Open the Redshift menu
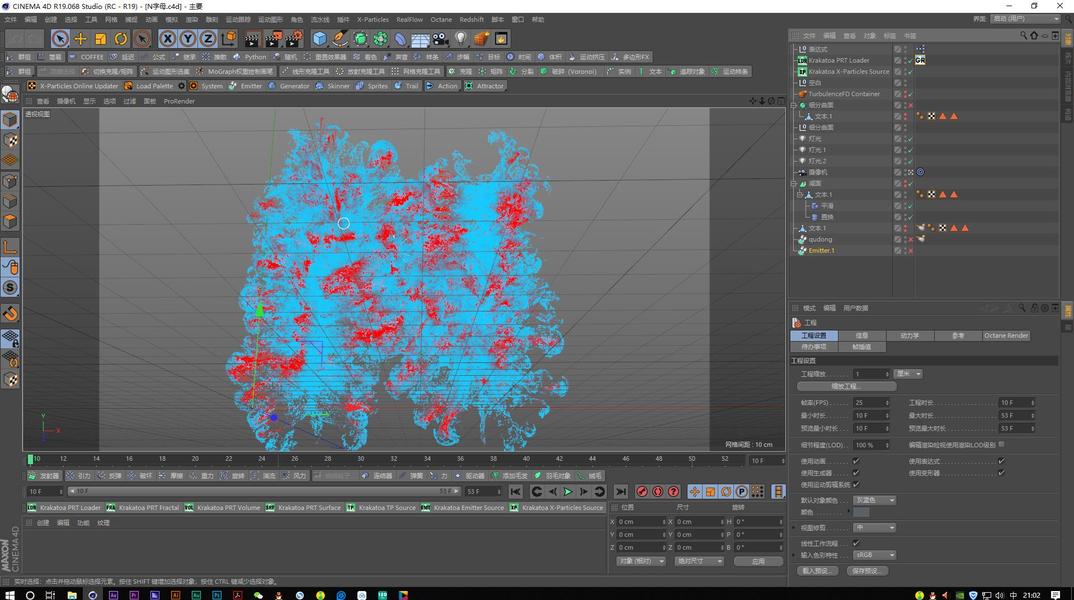 [x=471, y=20]
